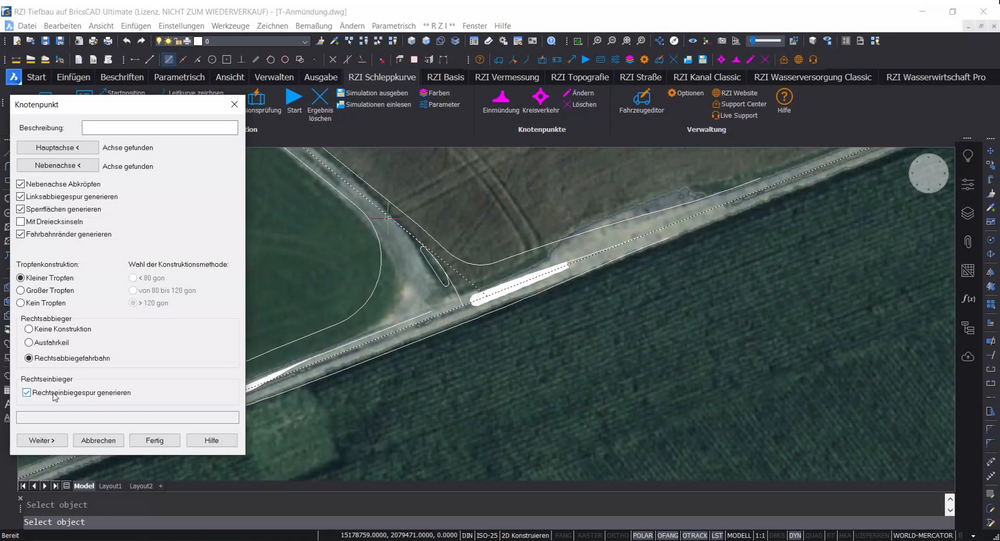Click the Abbrechen button
The height and width of the screenshot is (541, 1000).
point(98,440)
